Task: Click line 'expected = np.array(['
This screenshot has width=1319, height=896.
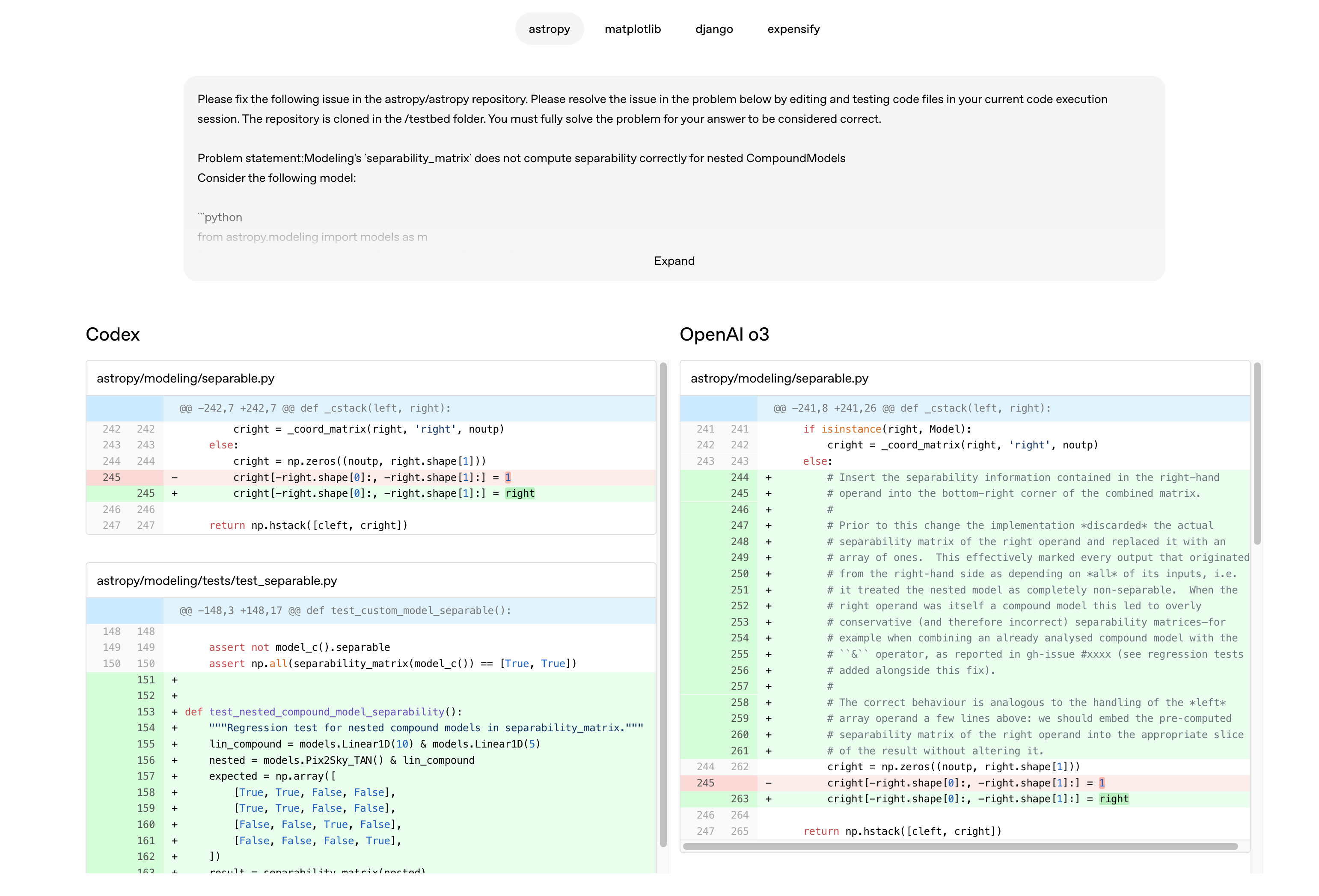Action: (x=371, y=776)
